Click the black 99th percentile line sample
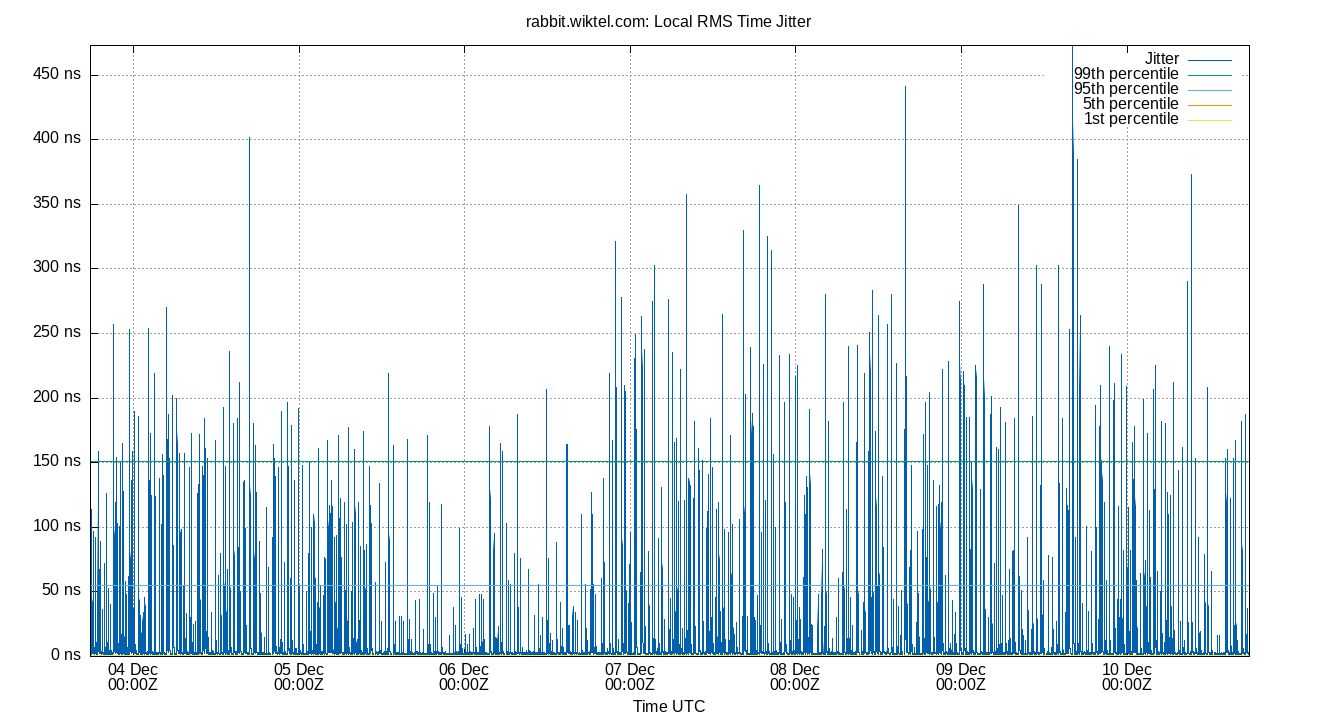The image size is (1340, 720). point(1210,73)
